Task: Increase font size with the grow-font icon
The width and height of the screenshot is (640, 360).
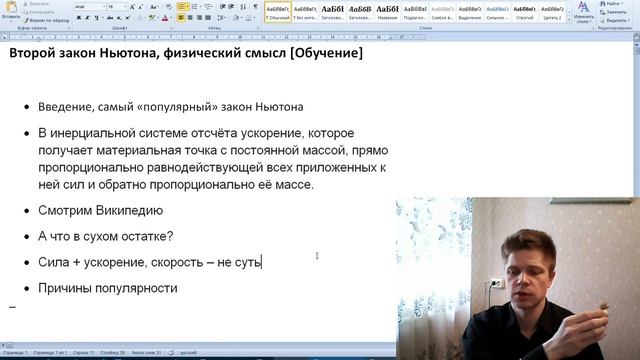Action: 132,7
